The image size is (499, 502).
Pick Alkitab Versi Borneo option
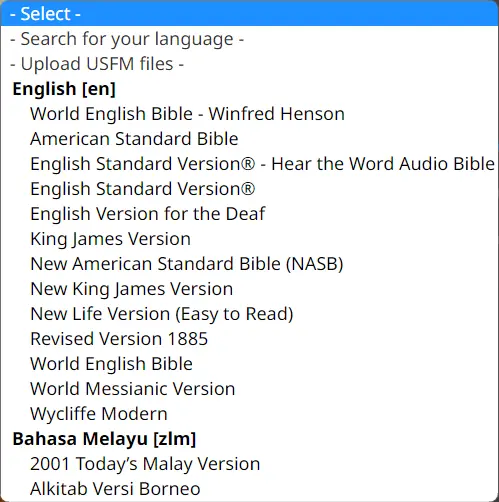click(249, 489)
